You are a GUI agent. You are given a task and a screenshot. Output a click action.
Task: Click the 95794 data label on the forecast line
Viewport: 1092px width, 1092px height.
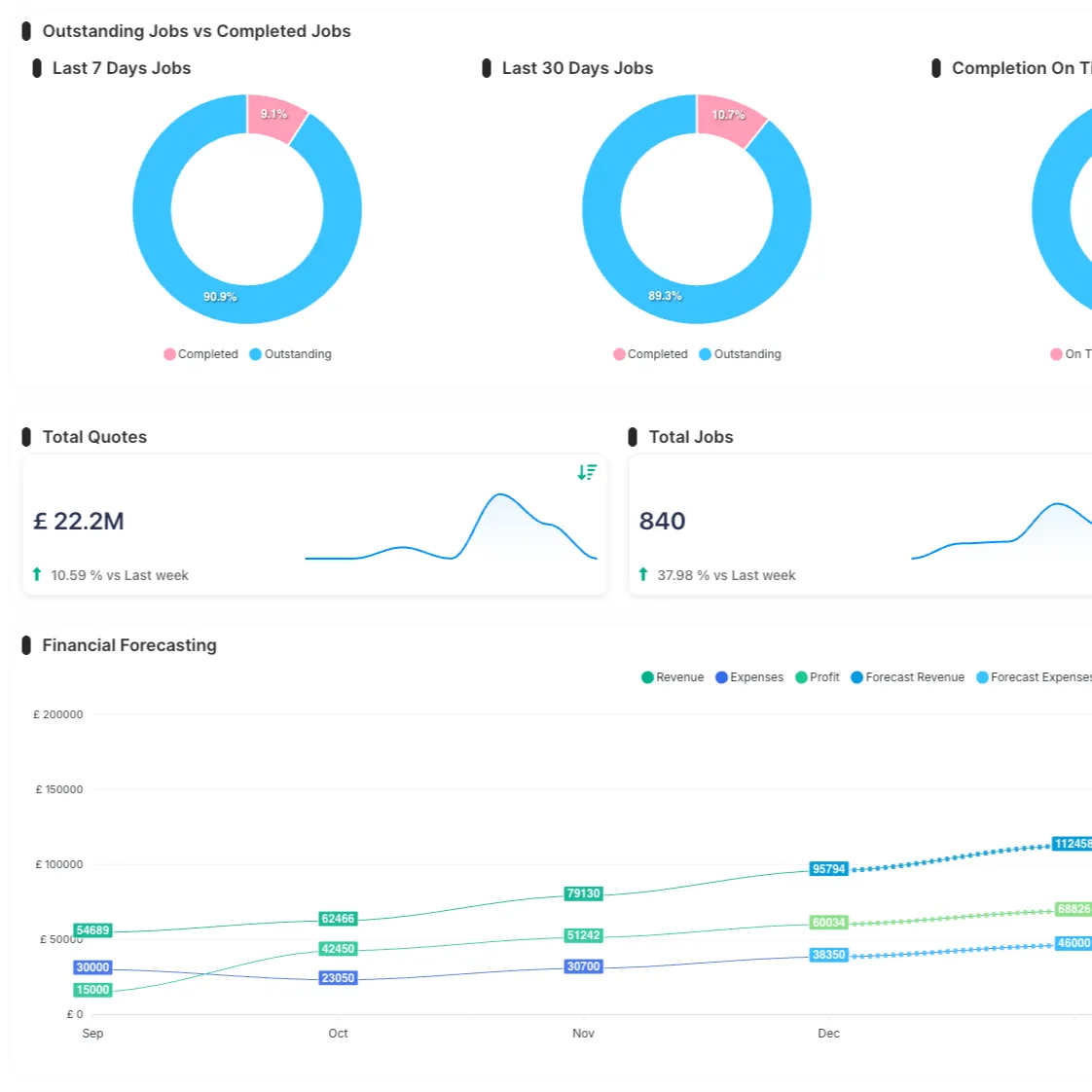point(828,868)
